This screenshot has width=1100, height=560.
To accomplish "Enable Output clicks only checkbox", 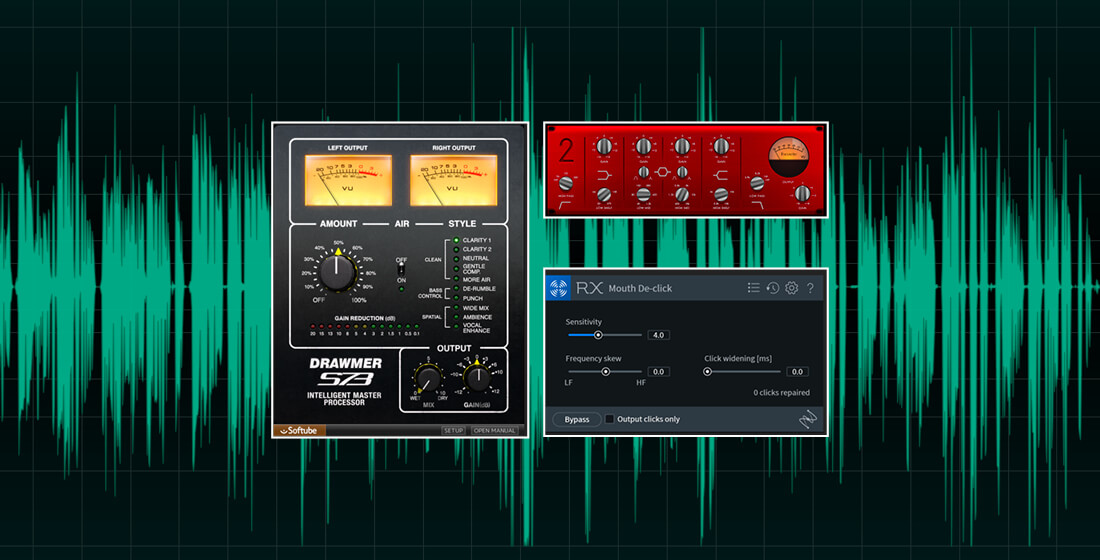I will pos(610,419).
